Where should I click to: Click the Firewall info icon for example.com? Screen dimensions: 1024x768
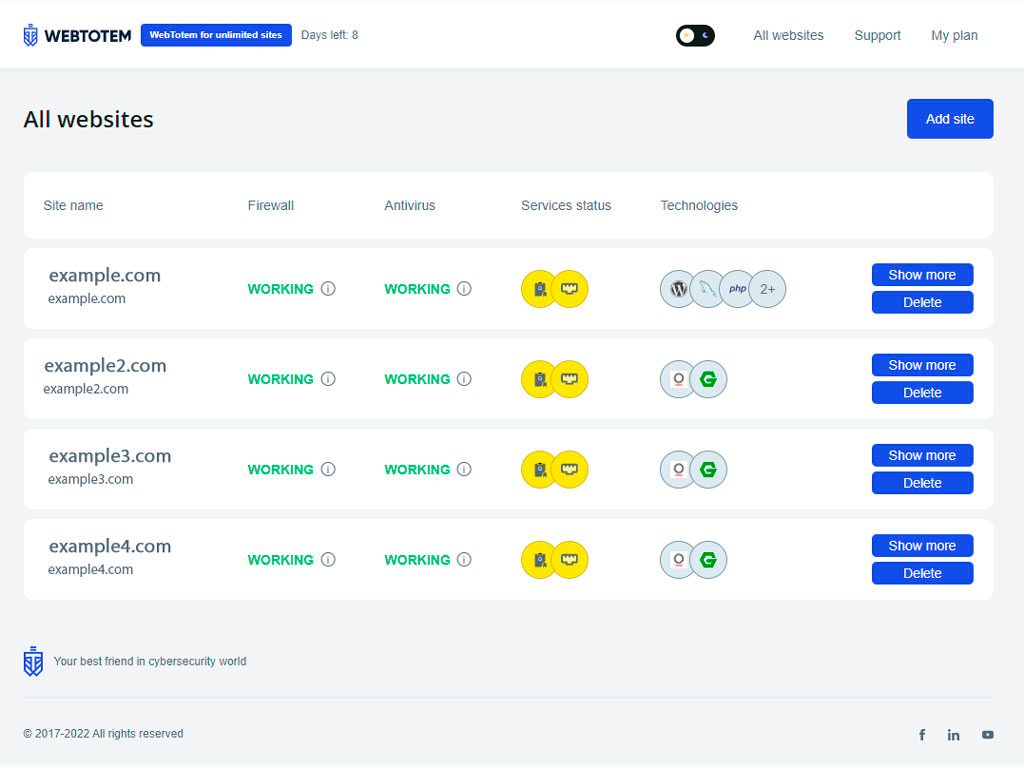[328, 289]
